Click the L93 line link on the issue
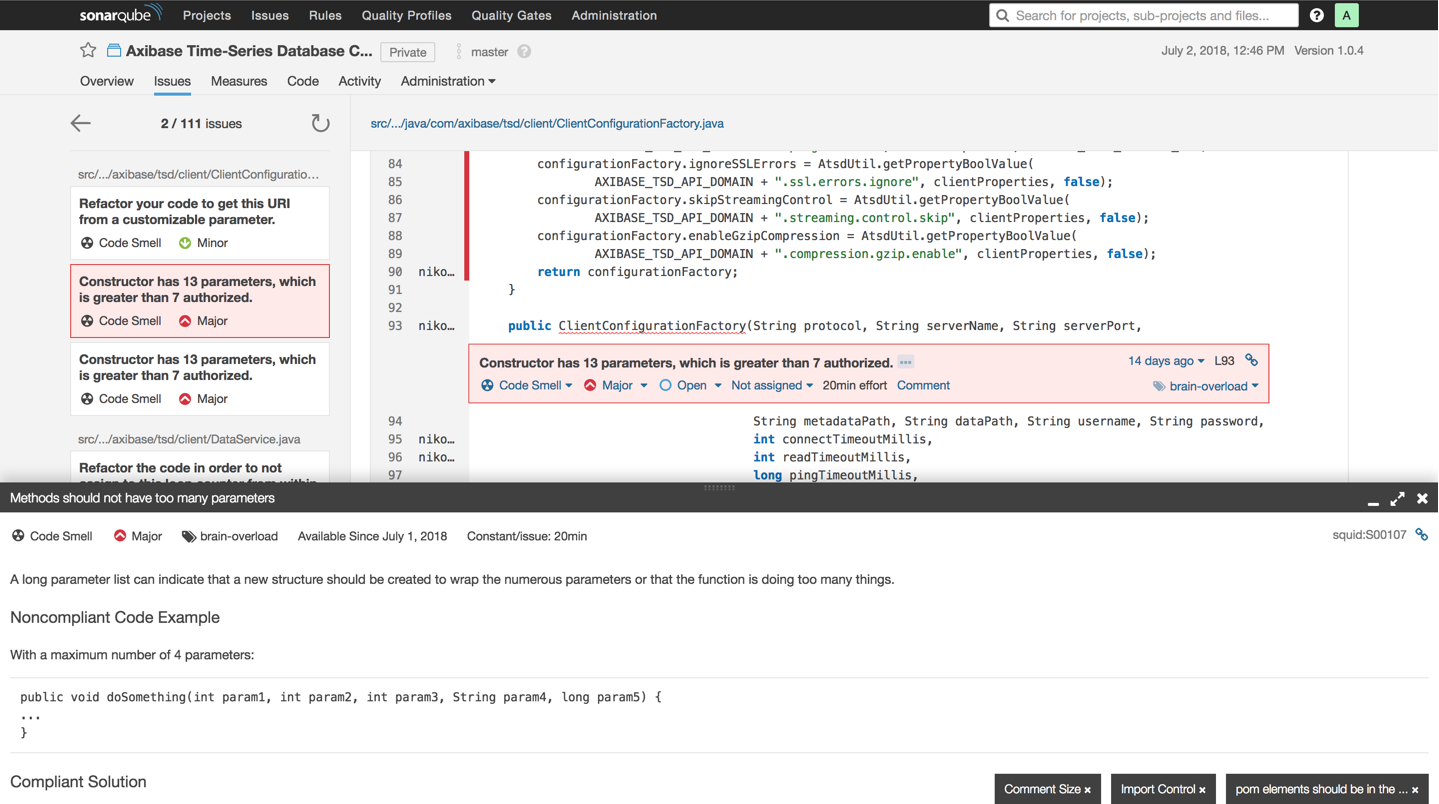Screen dimensions: 1439x804 pos(1224,361)
